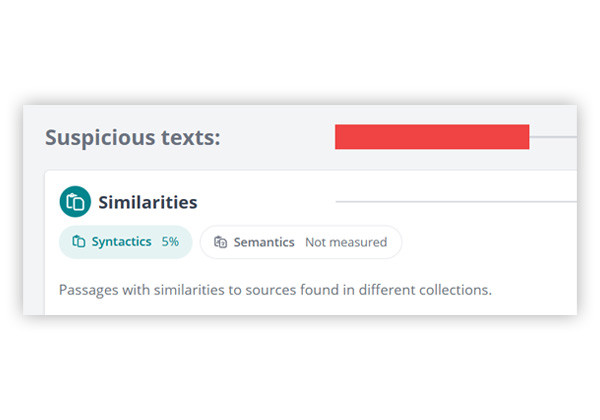Click the 5% value in Syntactics
Viewport: 600px width, 420px height.
click(170, 242)
